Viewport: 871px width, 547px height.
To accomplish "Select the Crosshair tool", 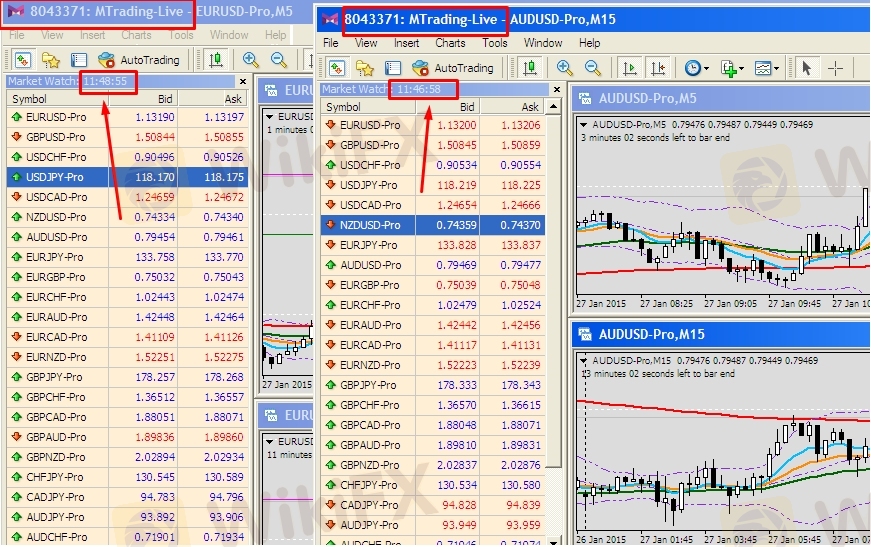I will pos(835,68).
